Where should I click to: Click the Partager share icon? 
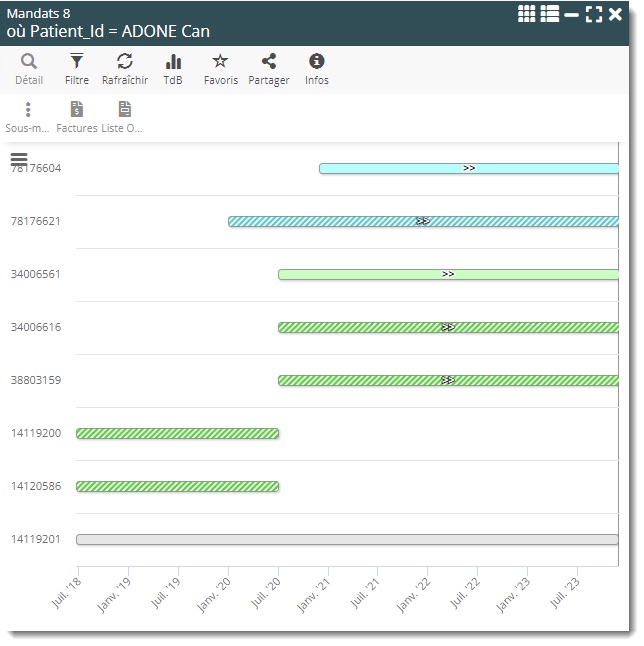coord(268,62)
